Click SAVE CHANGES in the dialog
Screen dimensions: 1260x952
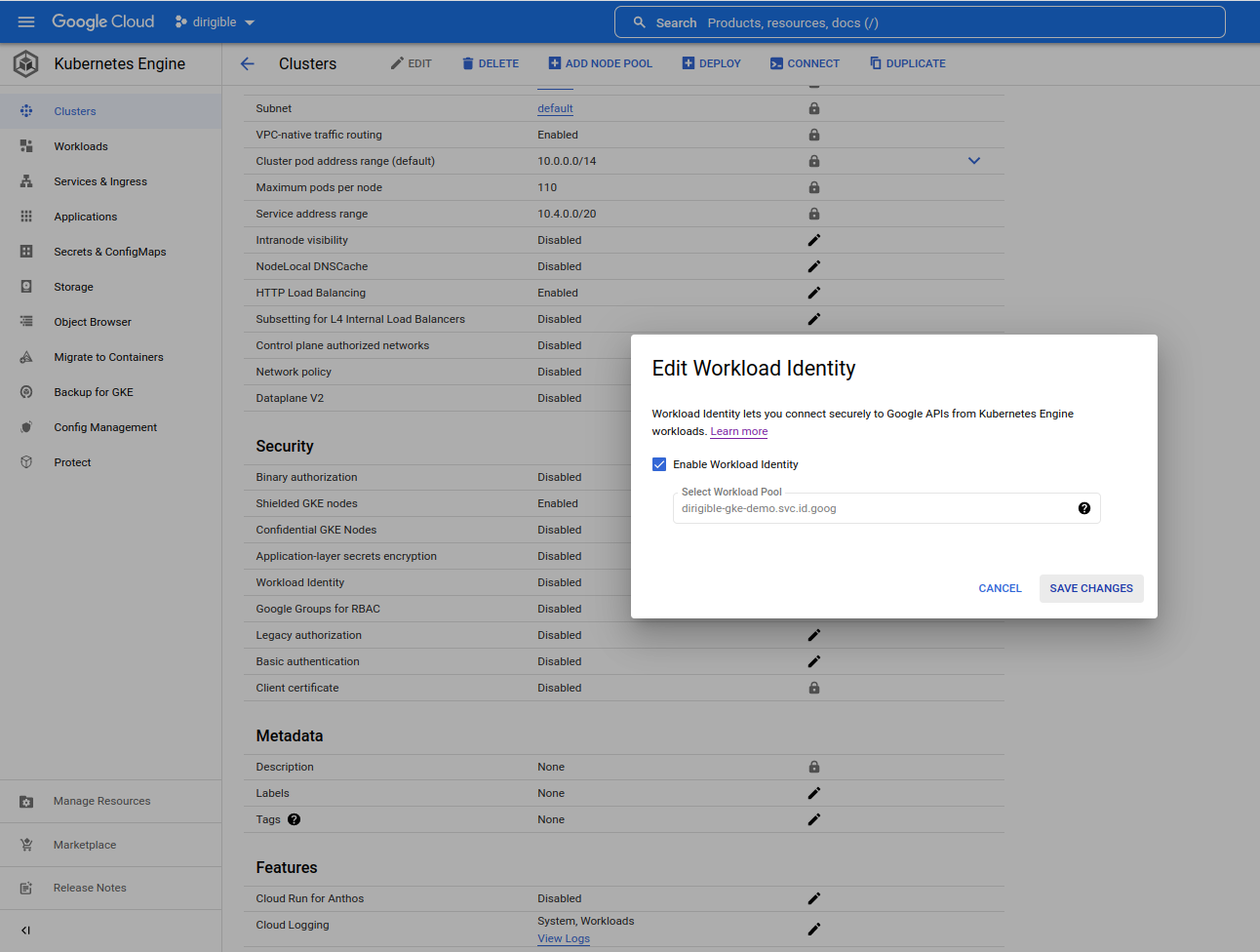pyautogui.click(x=1091, y=588)
